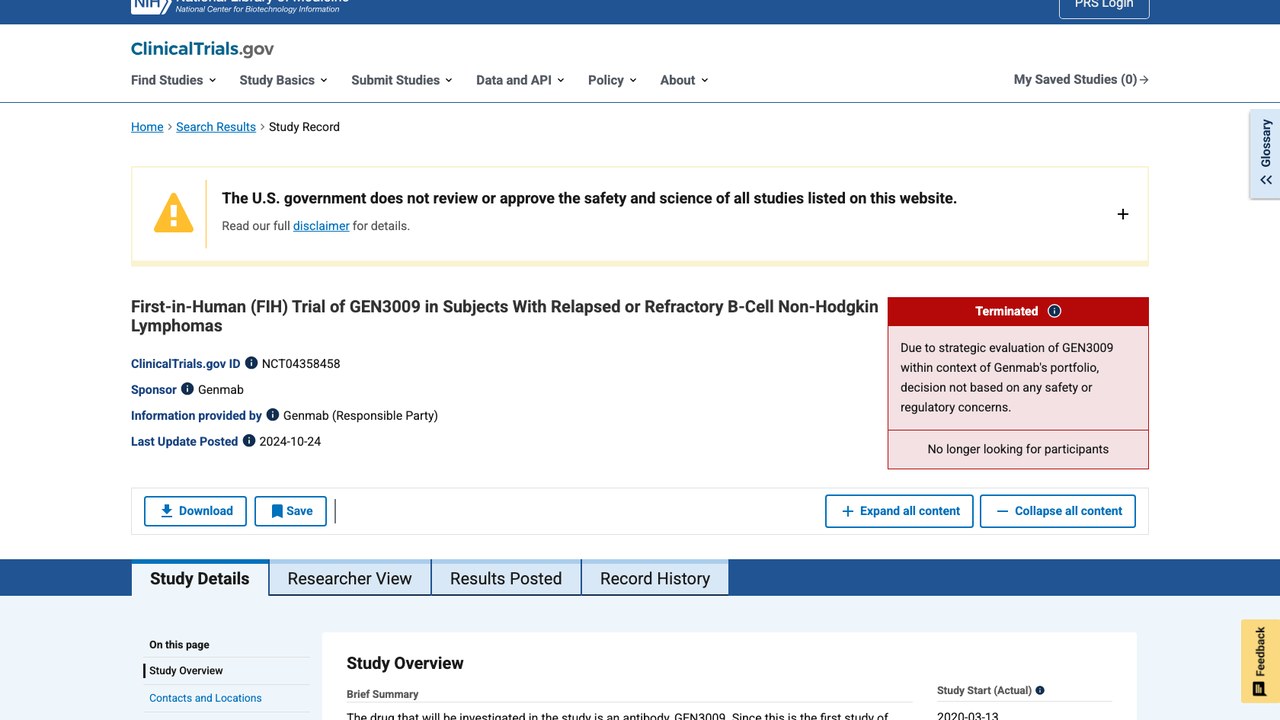Switch to the Study Details tab
The height and width of the screenshot is (720, 1280).
point(200,578)
